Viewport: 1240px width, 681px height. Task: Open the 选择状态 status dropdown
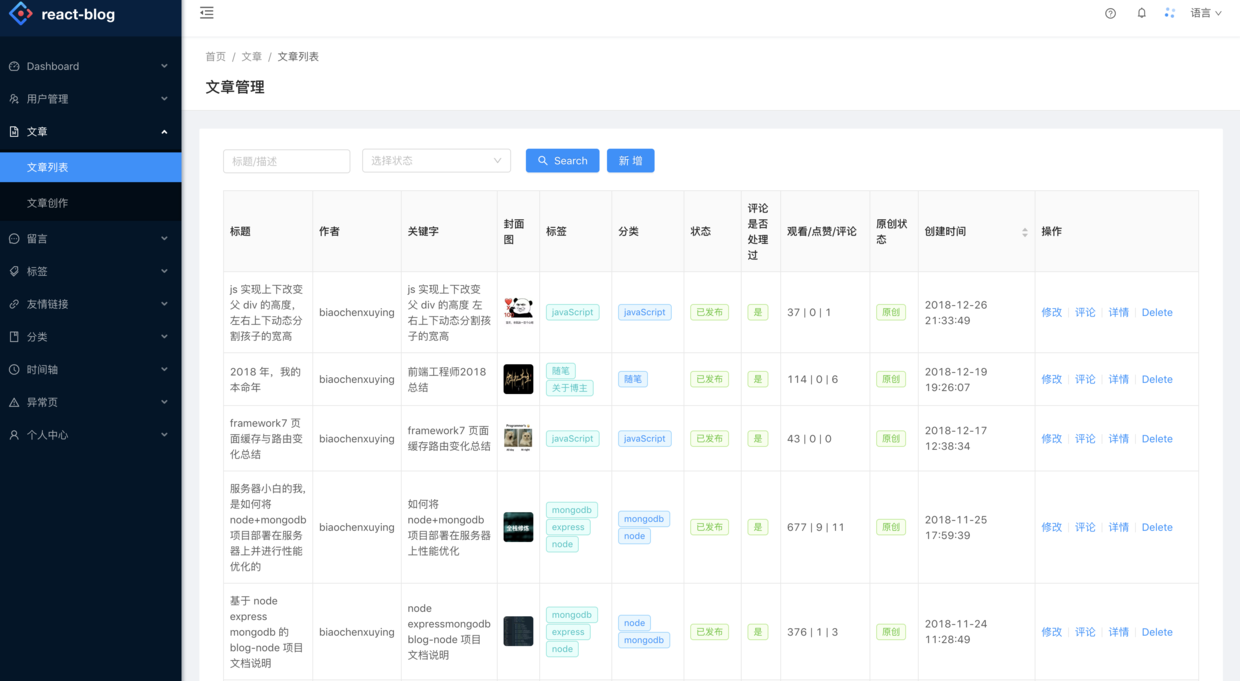coord(436,161)
